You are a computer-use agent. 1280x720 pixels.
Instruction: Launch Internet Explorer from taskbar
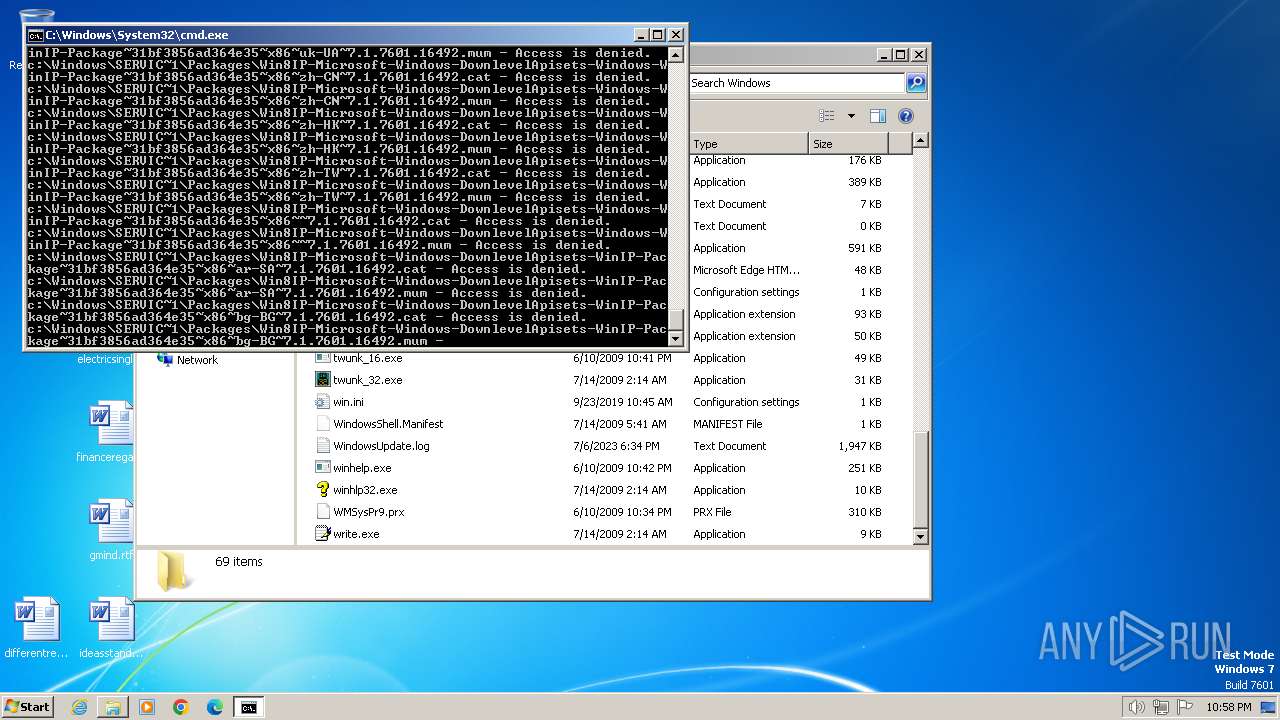79,707
